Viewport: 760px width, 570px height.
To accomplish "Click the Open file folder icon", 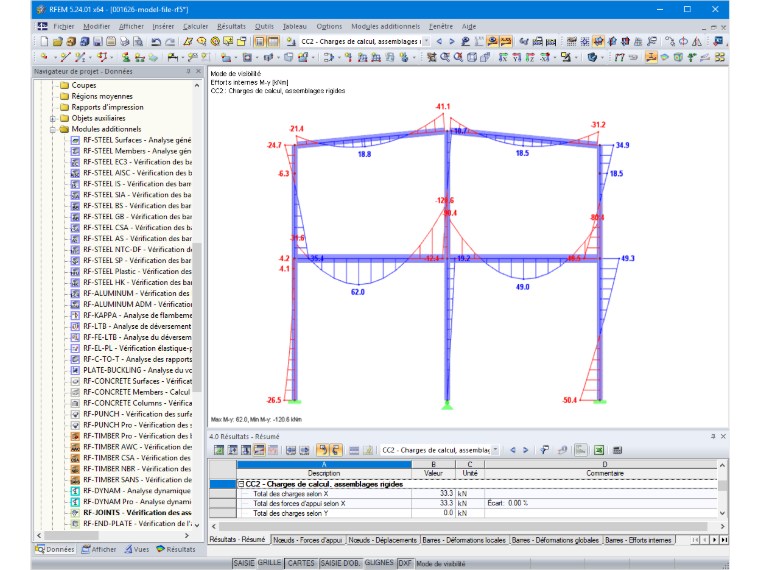I will pyautogui.click(x=58, y=42).
